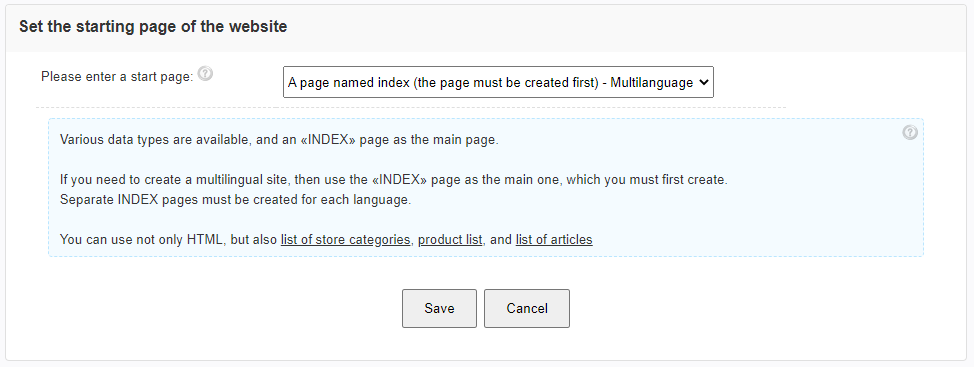
Task: Open list of store categories link
Action: click(345, 239)
